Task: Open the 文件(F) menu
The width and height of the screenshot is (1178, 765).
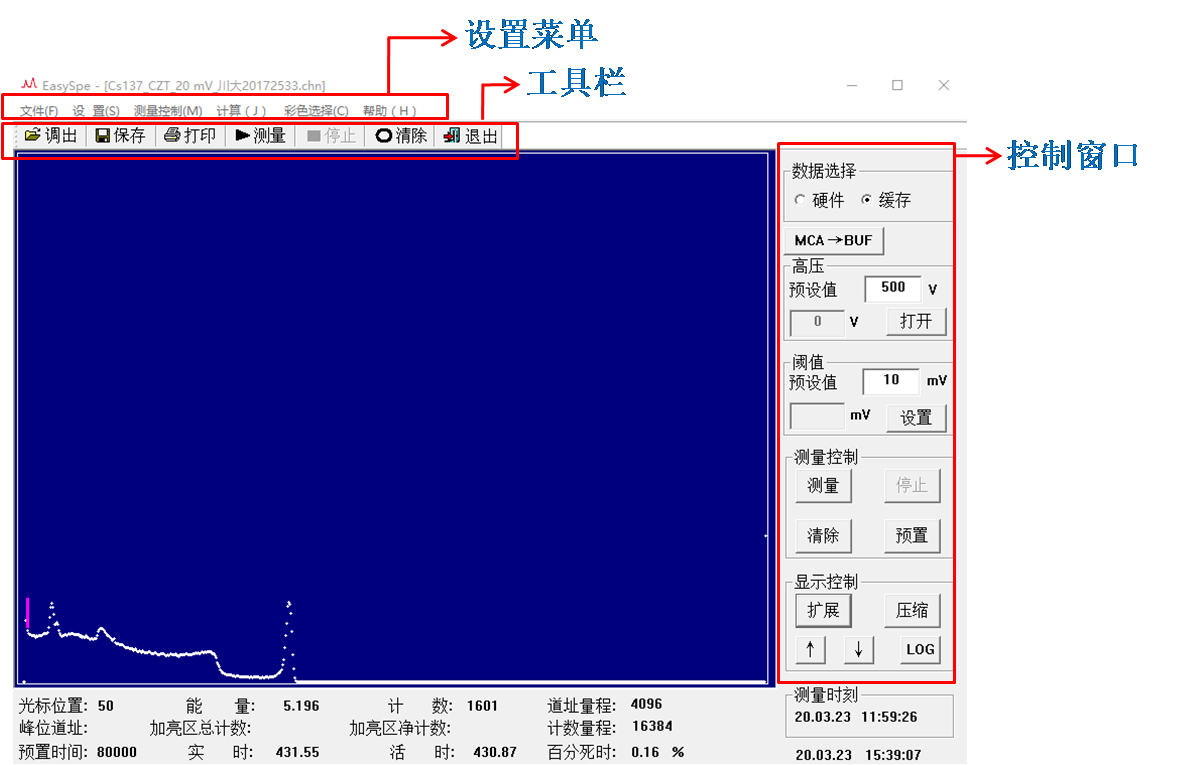Action: 39,111
